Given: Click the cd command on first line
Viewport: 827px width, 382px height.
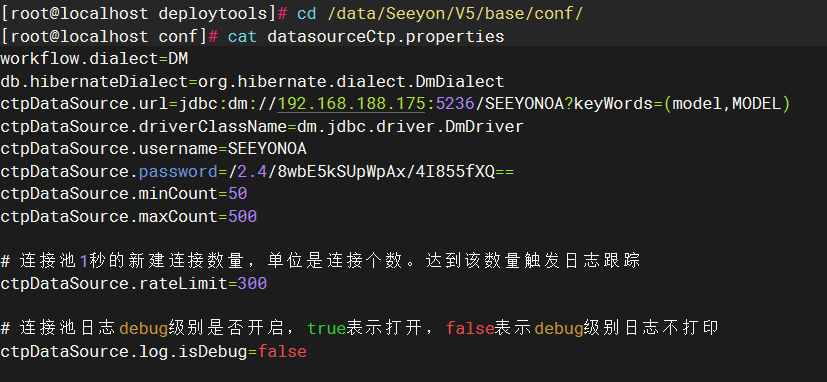Looking at the screenshot, I should [x=306, y=14].
